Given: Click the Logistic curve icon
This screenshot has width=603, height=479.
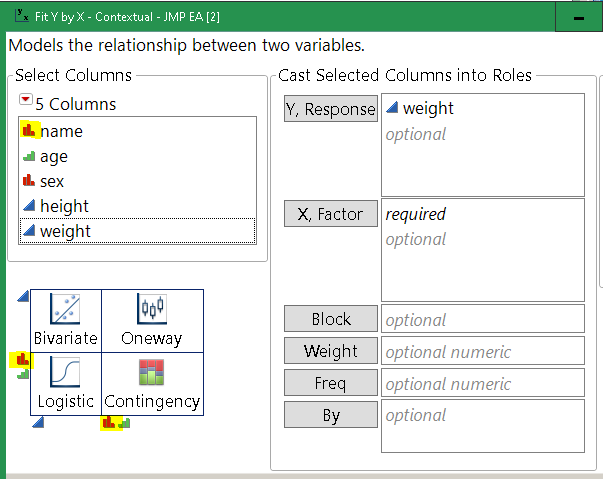Looking at the screenshot, I should click(x=65, y=373).
